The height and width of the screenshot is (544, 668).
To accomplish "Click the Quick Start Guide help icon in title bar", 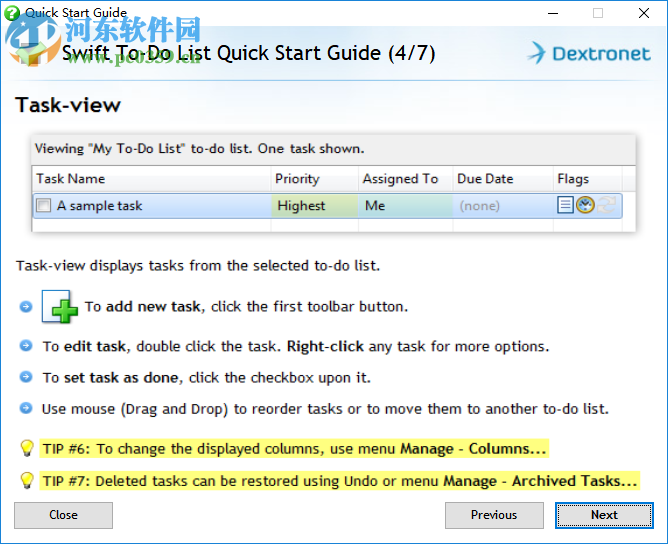I will pos(12,13).
